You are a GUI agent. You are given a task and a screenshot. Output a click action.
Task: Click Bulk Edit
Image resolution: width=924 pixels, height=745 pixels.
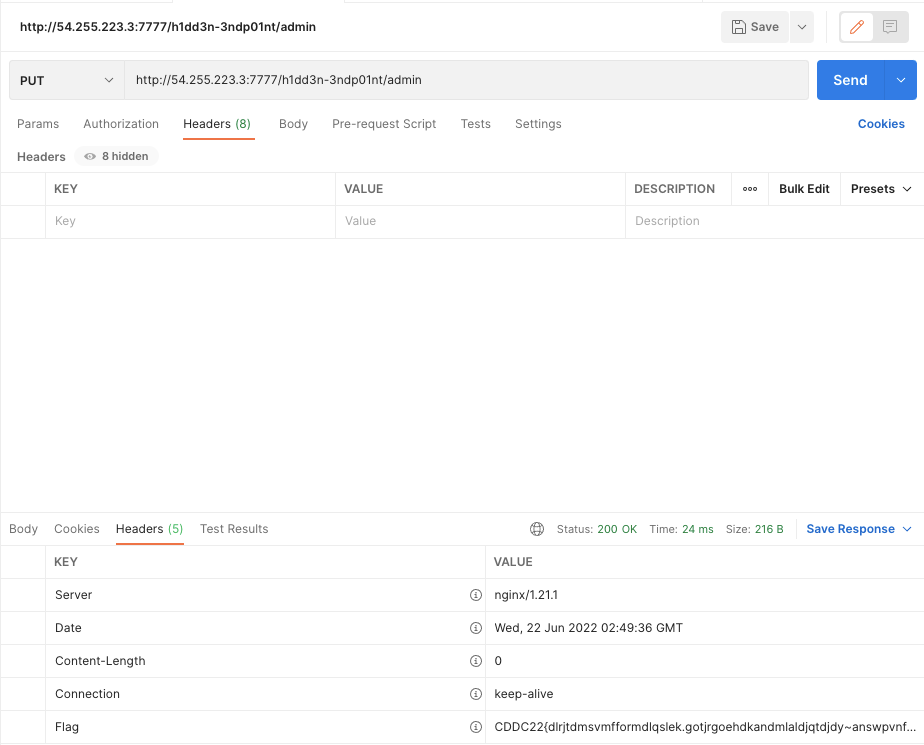(x=804, y=189)
